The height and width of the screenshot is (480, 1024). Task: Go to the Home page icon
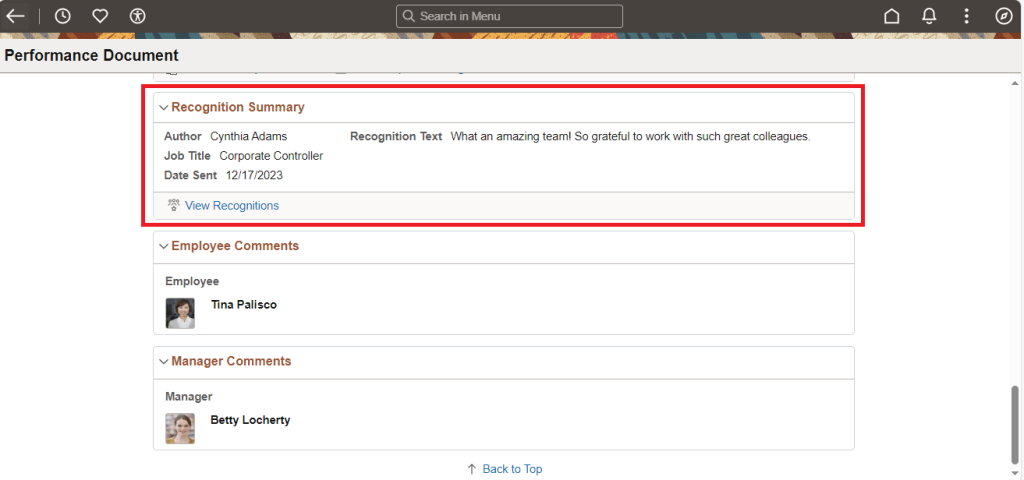pos(891,16)
